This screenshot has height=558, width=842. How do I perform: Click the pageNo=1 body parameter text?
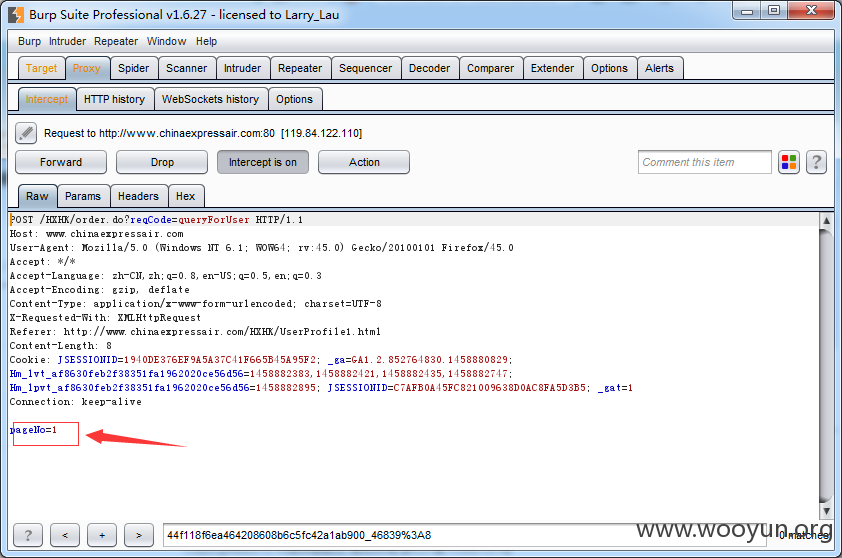click(x=33, y=430)
